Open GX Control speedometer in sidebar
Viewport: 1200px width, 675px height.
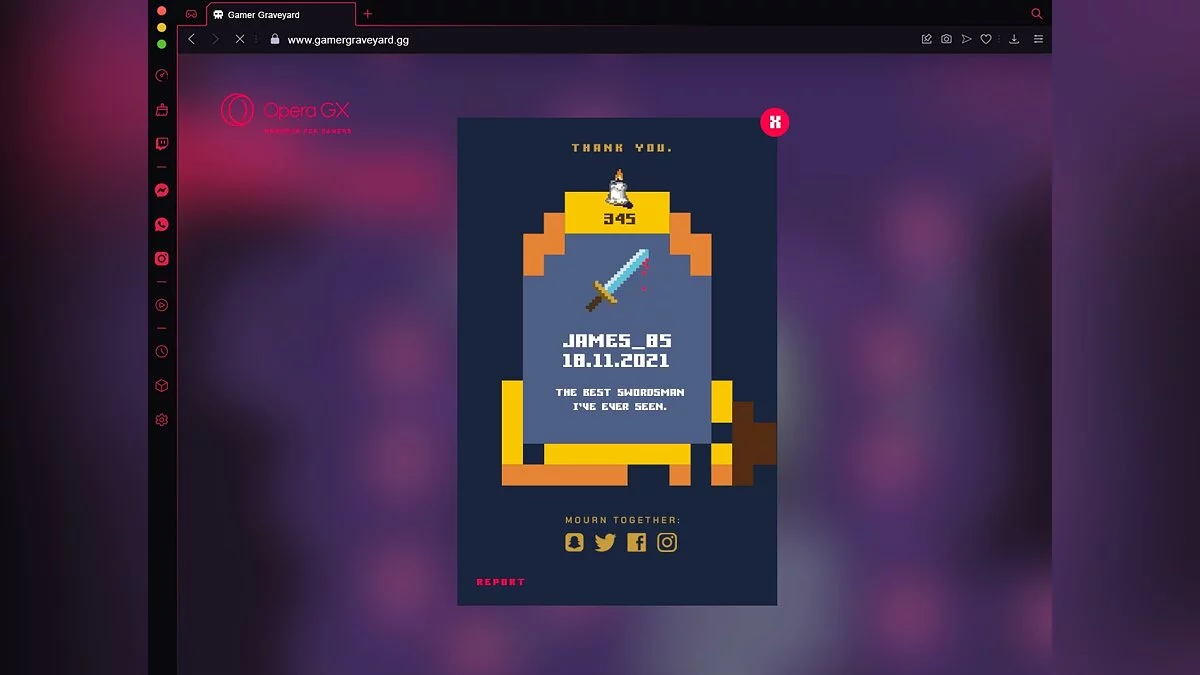162,75
